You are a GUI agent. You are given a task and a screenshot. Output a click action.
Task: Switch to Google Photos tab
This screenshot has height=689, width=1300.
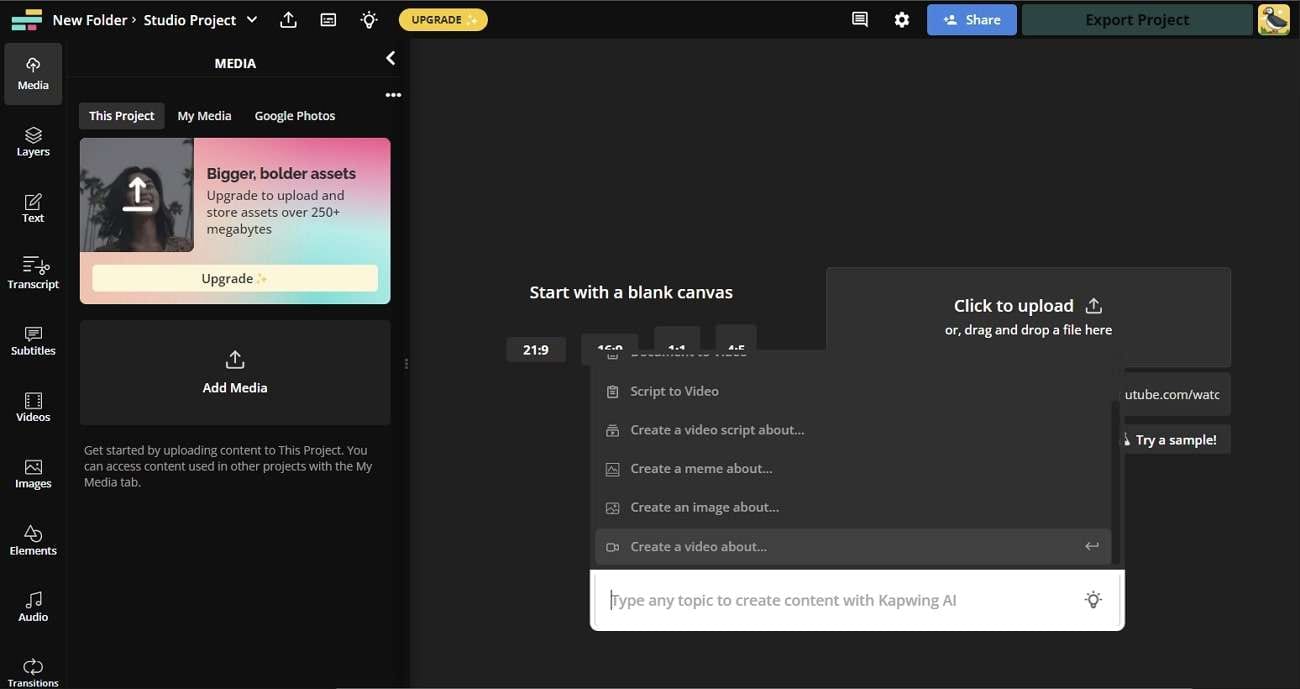[295, 116]
